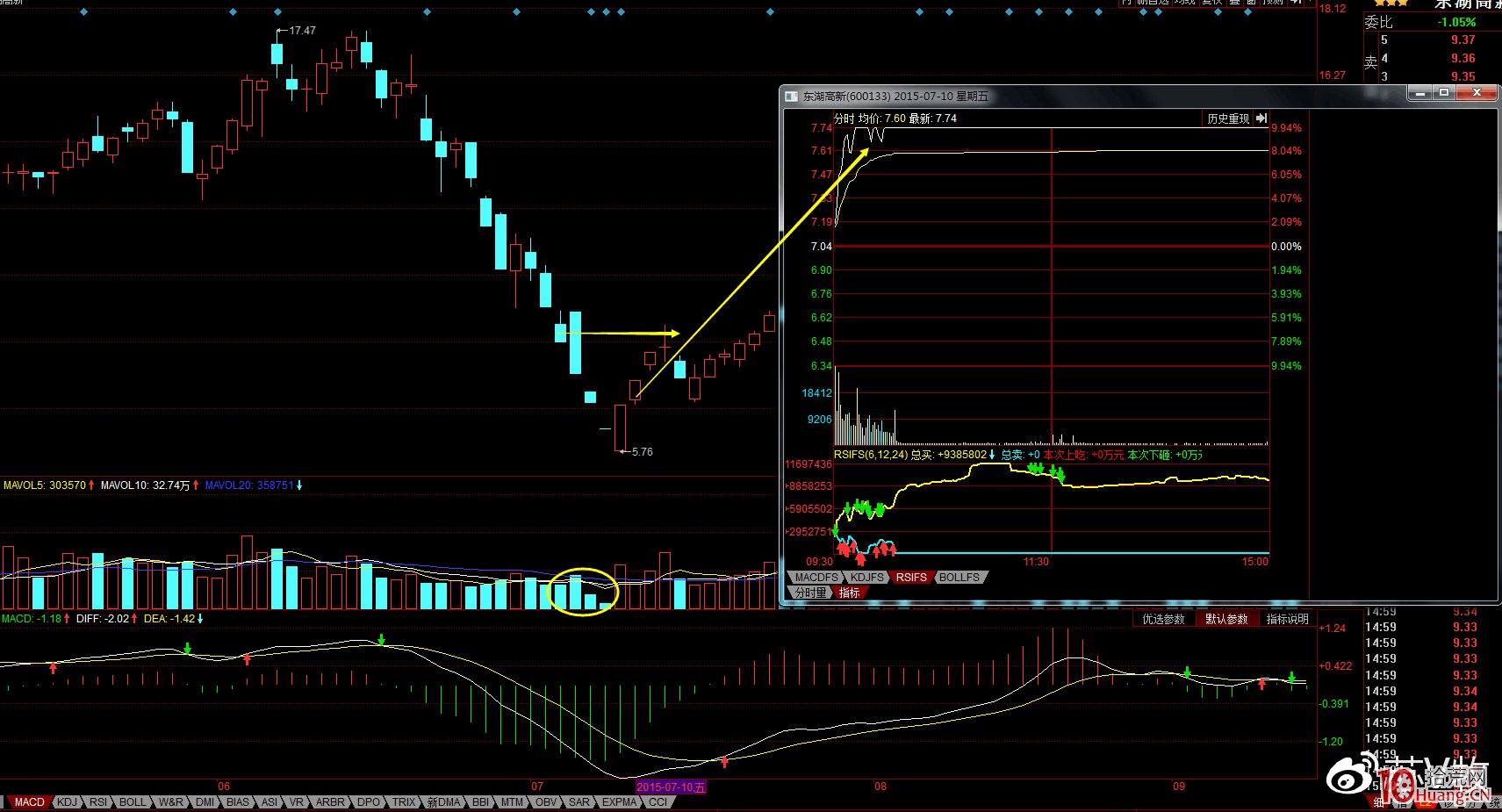
Task: Click the 最新: 7.74 readout
Action: [933, 119]
